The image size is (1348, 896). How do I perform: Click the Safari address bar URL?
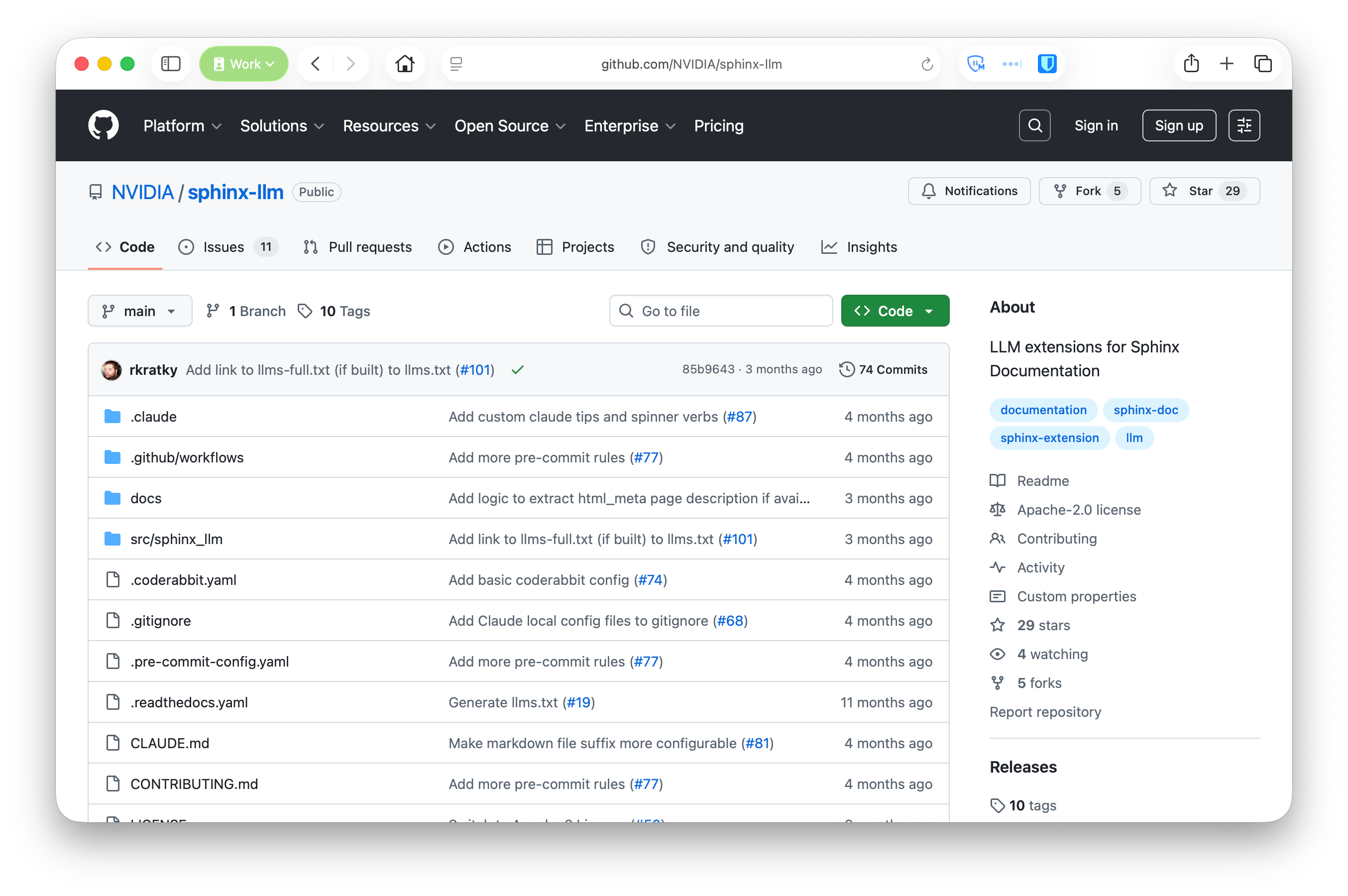pyautogui.click(x=691, y=64)
